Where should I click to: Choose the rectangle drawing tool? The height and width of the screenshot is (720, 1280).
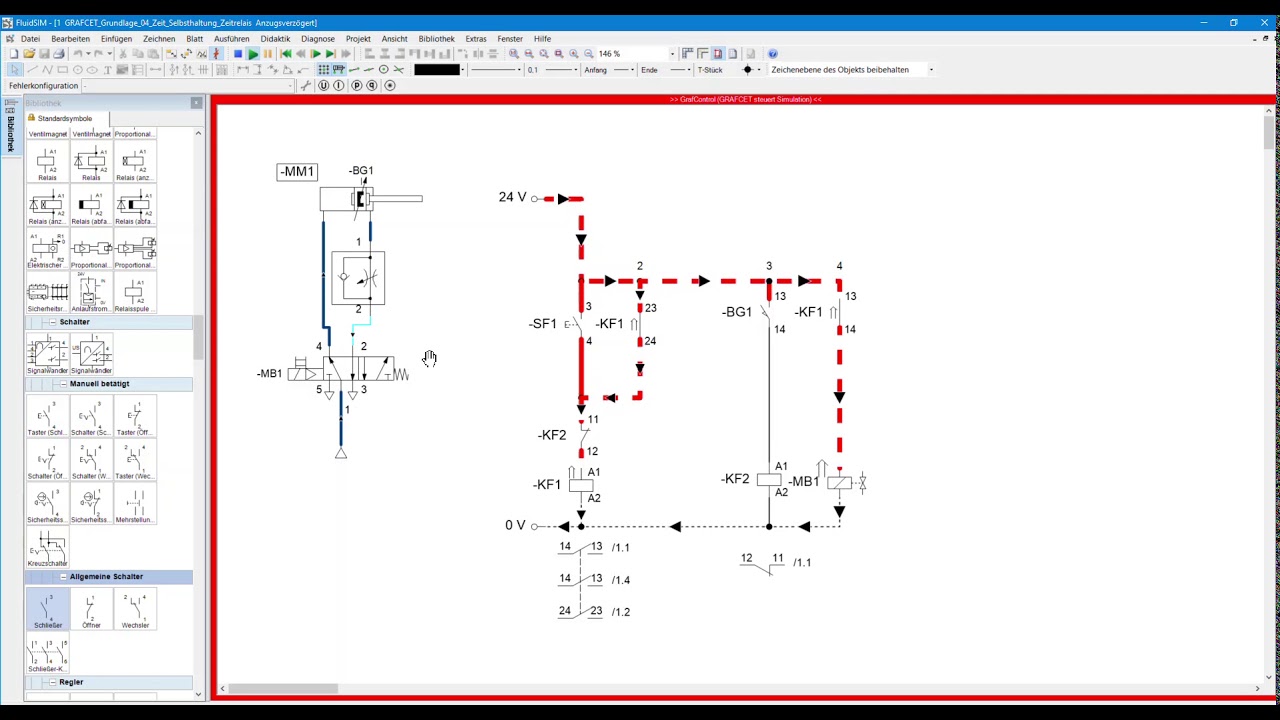click(62, 70)
